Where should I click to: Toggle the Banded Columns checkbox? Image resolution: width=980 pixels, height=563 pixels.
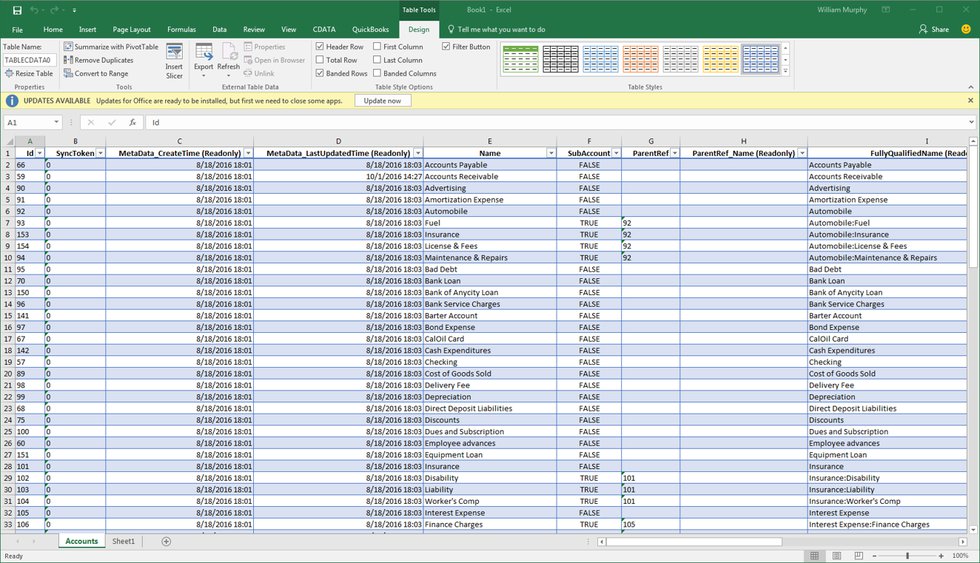click(x=377, y=73)
